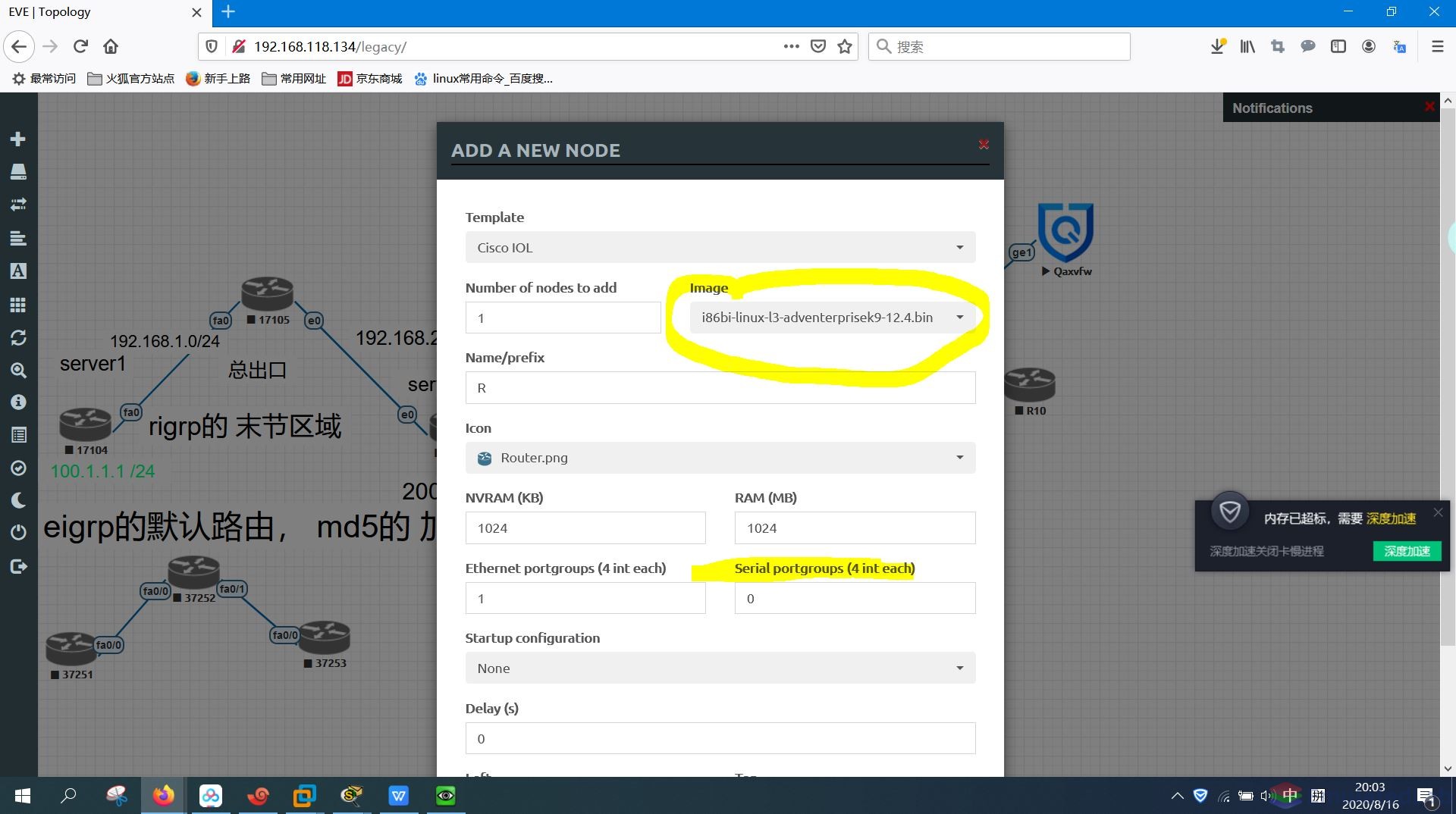Click the Serial portgroups input field

[855, 599]
